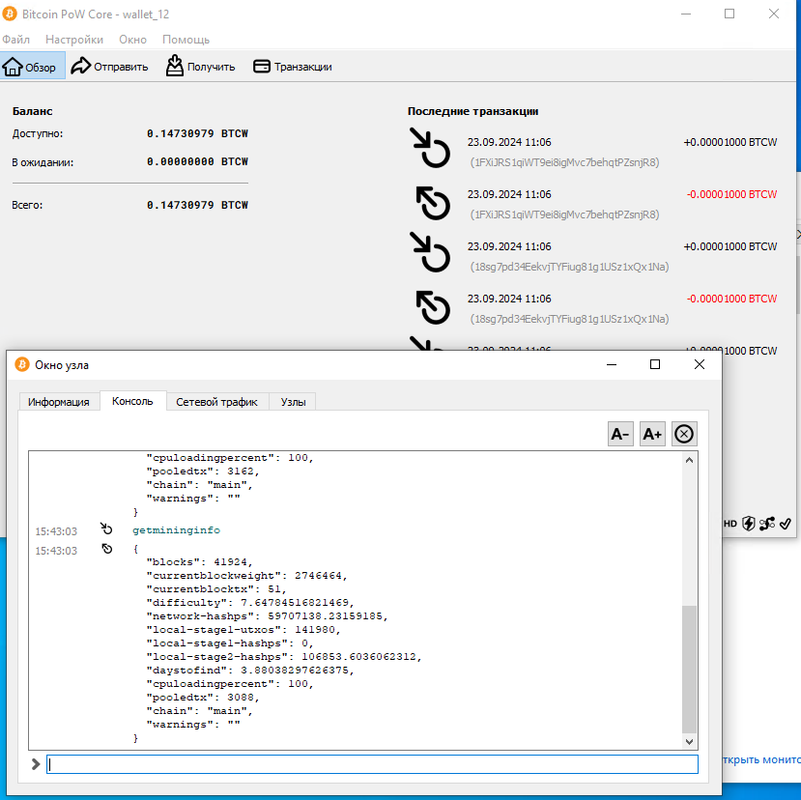The height and width of the screenshot is (800, 801).
Task: Switch to the Информация tab
Action: pyautogui.click(x=59, y=402)
